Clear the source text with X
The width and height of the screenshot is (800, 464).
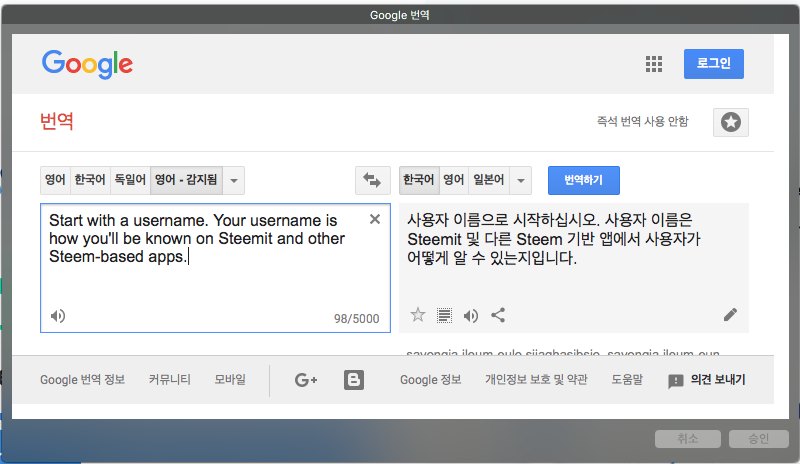375,219
